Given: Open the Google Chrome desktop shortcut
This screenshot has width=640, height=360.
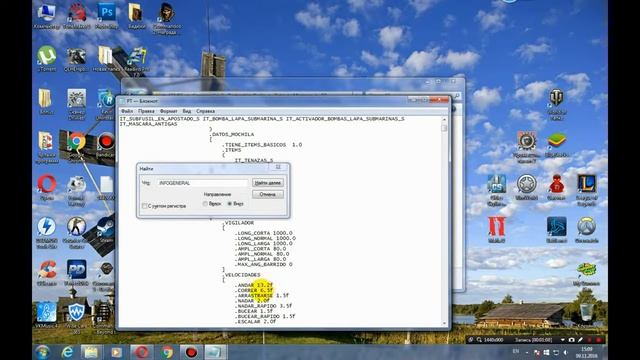Looking at the screenshot, I should point(76,147).
